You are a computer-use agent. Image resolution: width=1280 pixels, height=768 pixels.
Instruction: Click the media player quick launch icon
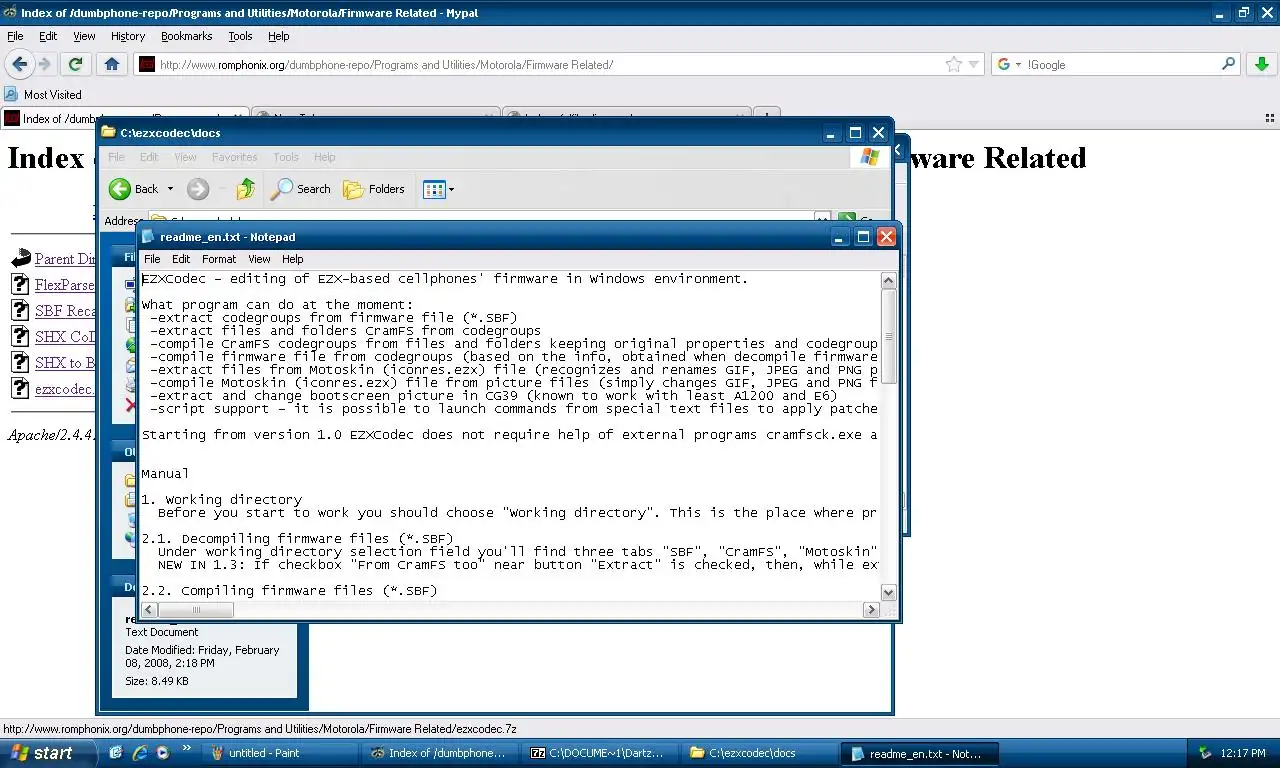pos(163,753)
